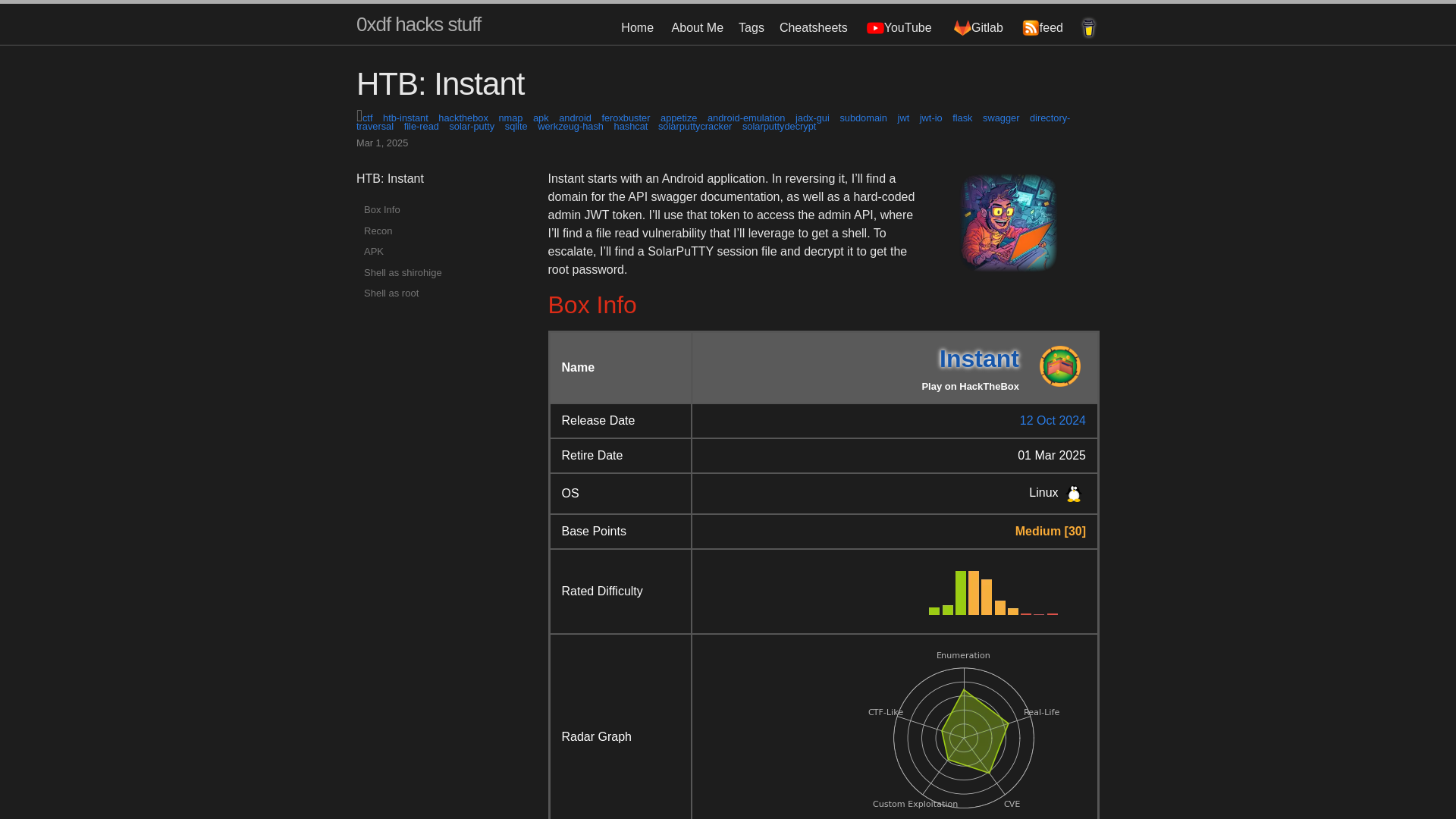Open the flask tag
This screenshot has height=819, width=1456.
tap(962, 118)
